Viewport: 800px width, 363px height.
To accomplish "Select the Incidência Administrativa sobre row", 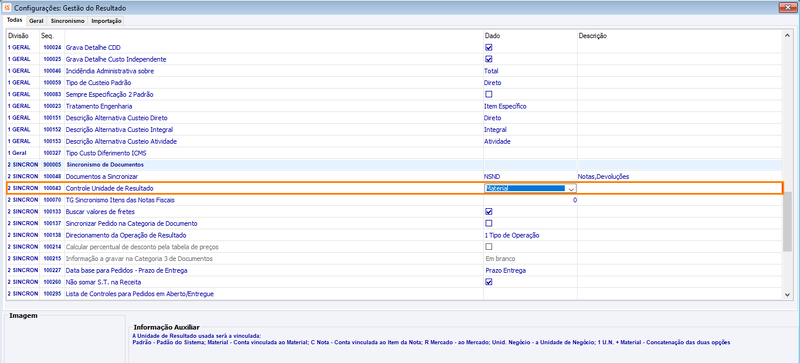I will click(x=394, y=71).
